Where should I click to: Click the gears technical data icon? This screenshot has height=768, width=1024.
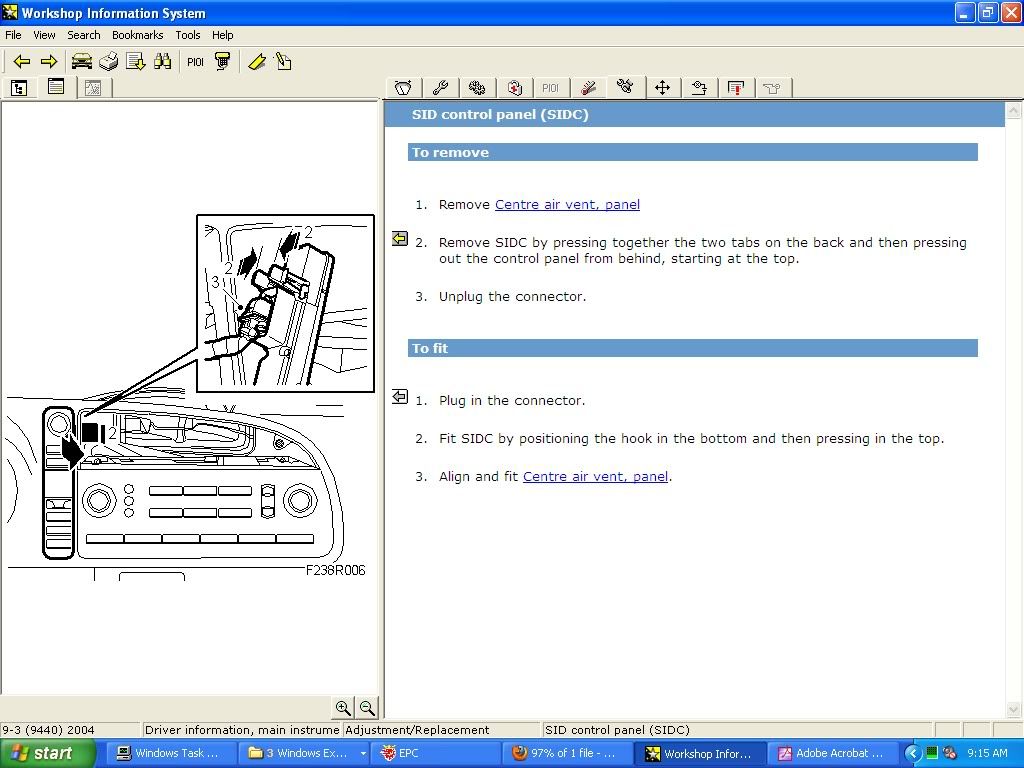point(477,87)
